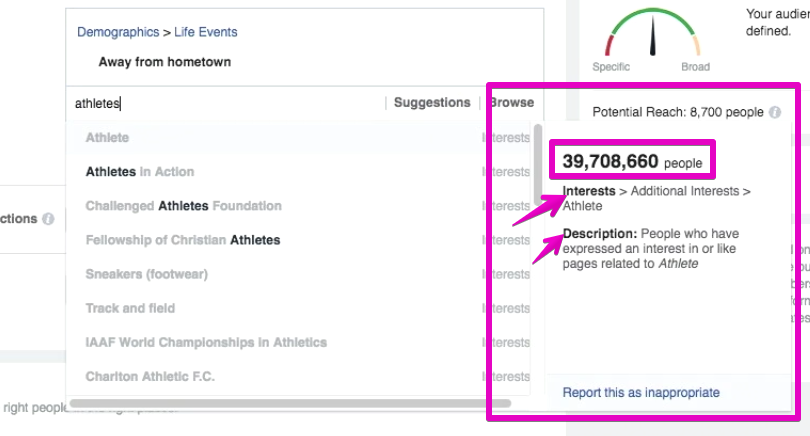Switch to the Suggestions tab

pyautogui.click(x=432, y=103)
